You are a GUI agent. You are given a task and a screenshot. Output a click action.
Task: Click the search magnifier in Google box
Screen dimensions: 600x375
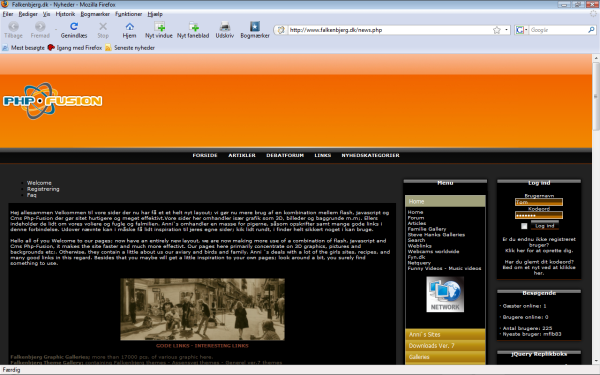(591, 30)
